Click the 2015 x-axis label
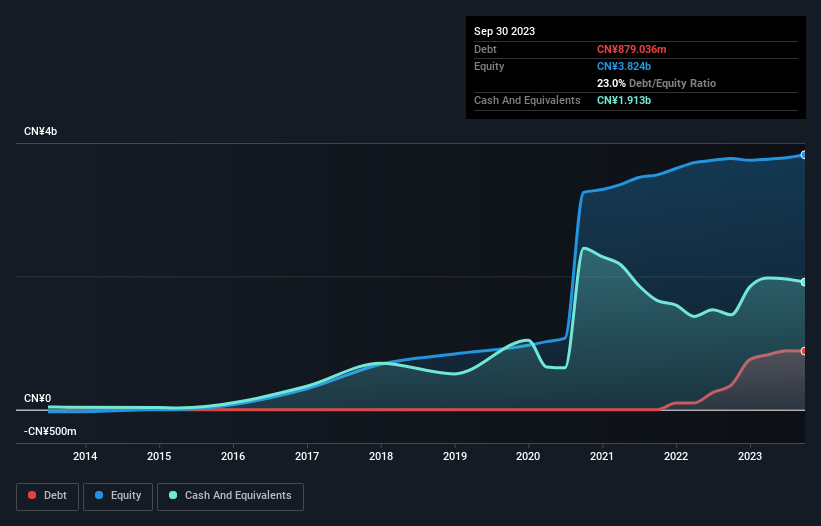Viewport: 821px width, 526px height. pyautogui.click(x=159, y=456)
